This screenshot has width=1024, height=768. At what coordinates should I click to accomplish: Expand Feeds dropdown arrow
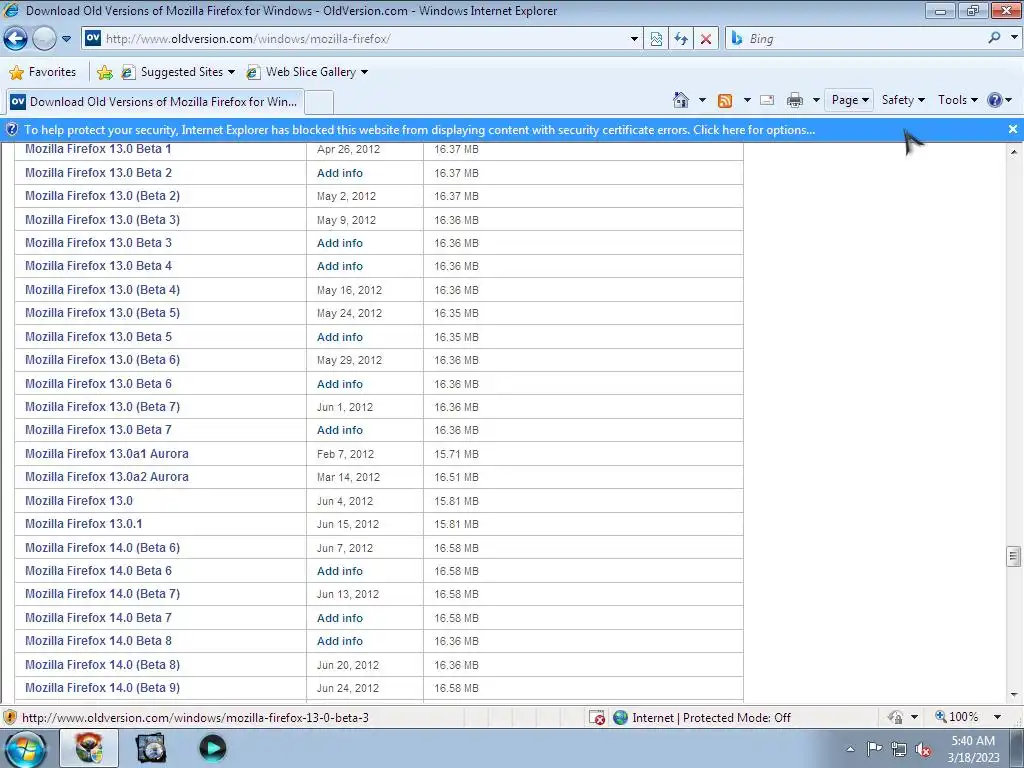(747, 100)
